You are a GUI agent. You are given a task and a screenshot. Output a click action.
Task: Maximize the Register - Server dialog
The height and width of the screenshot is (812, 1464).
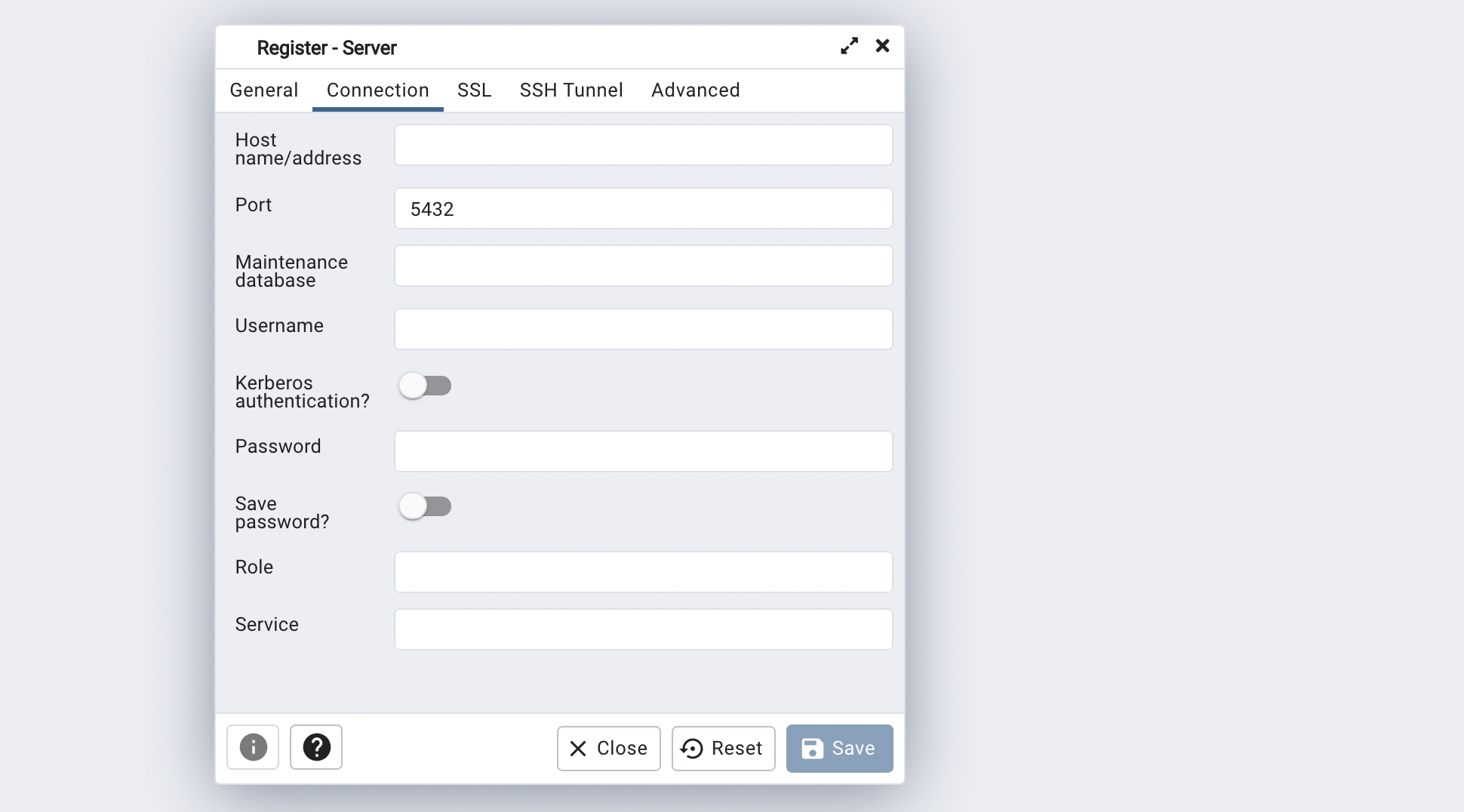(x=849, y=46)
